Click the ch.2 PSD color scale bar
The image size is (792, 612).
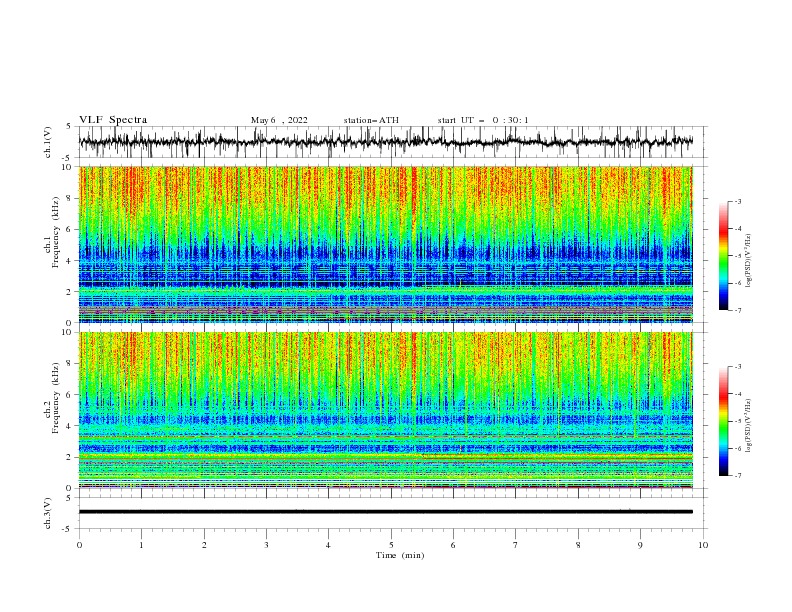723,421
